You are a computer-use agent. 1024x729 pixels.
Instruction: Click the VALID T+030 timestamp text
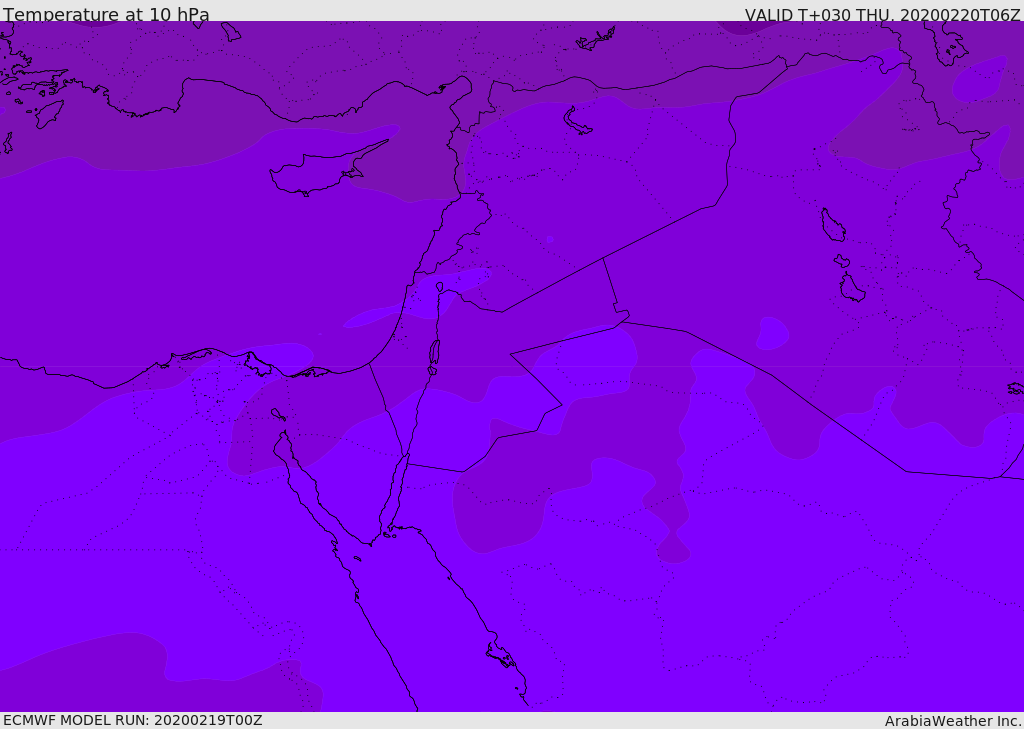click(x=882, y=15)
